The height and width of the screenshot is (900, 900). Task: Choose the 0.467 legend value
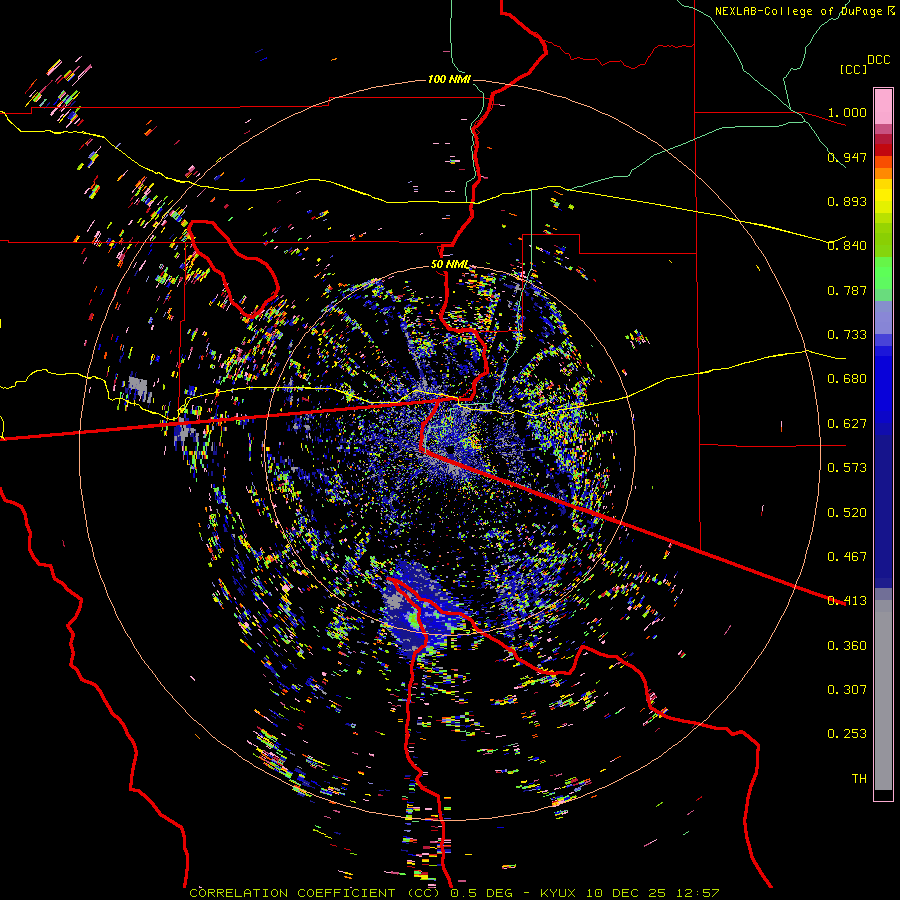pyautogui.click(x=847, y=557)
